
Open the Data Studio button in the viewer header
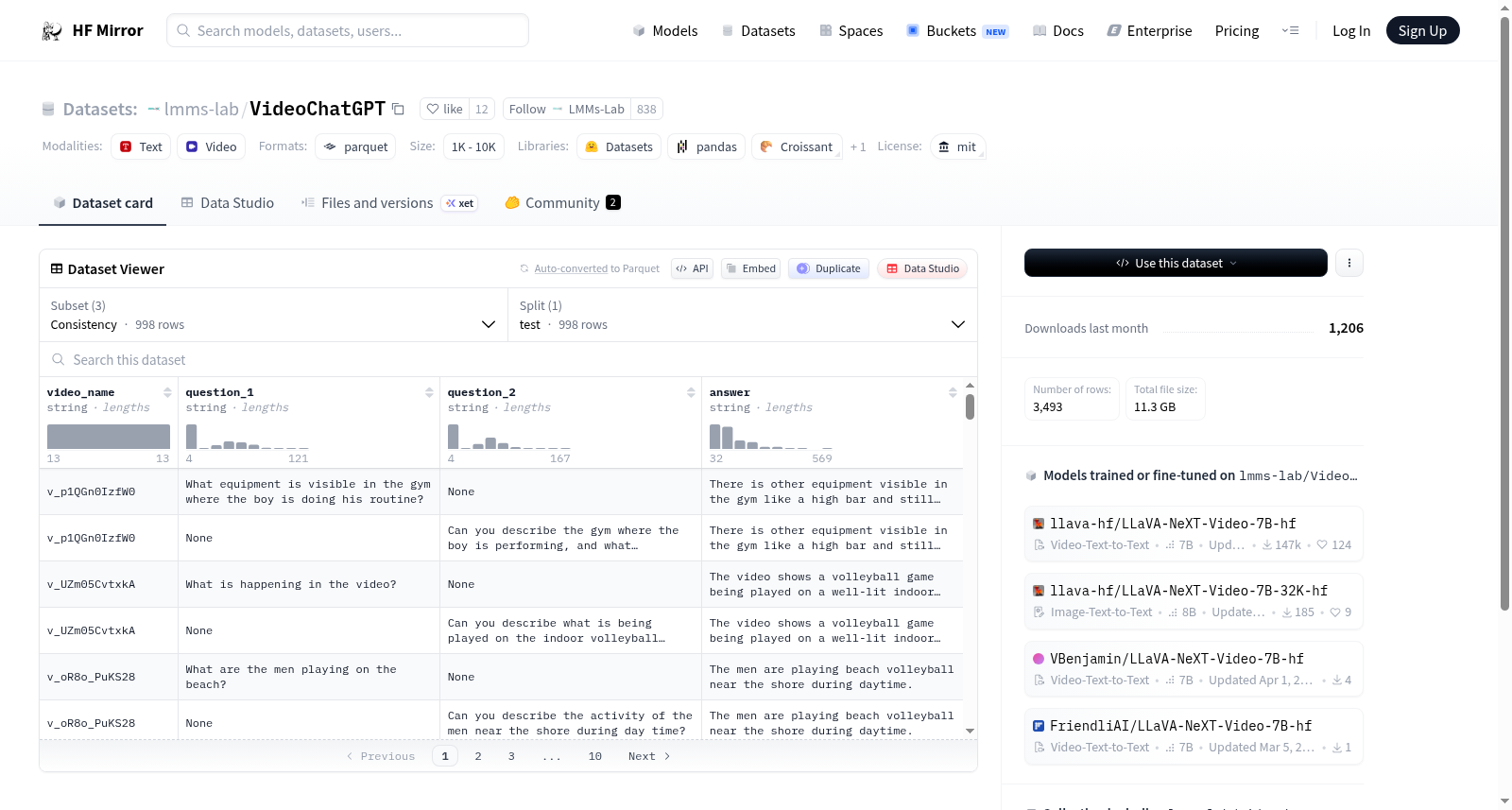[921, 268]
